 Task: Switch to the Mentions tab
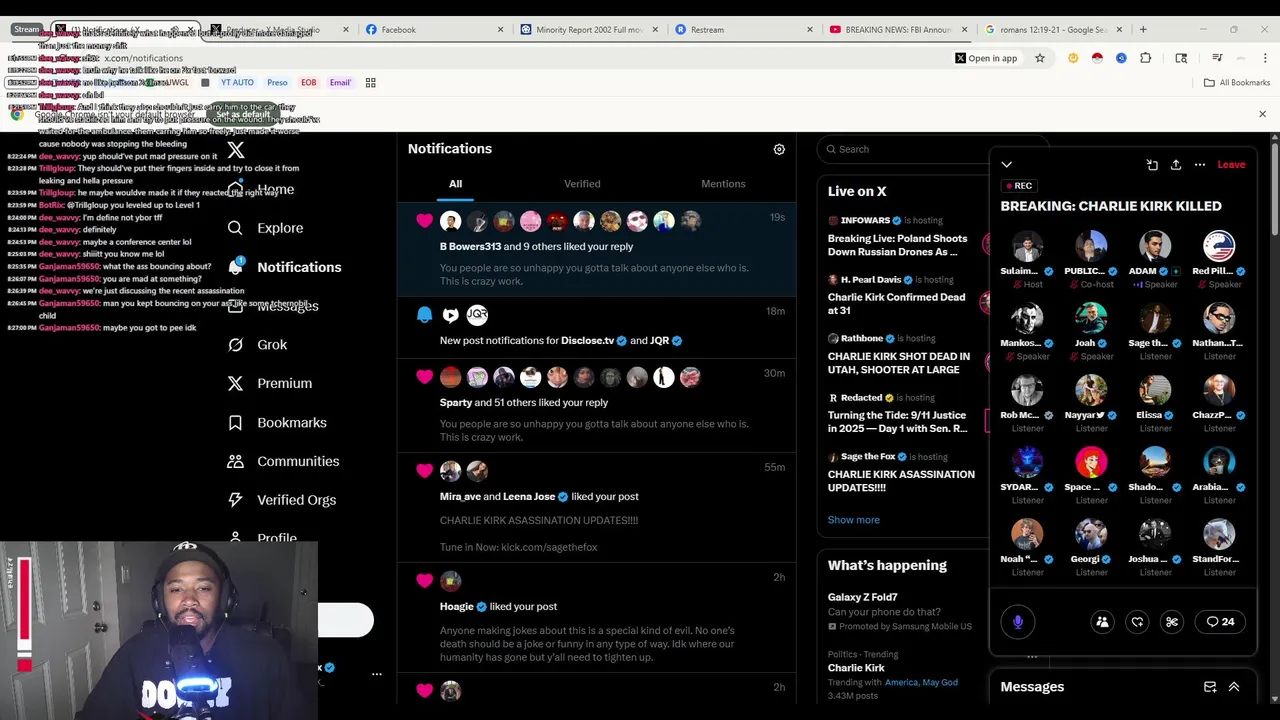click(x=723, y=184)
